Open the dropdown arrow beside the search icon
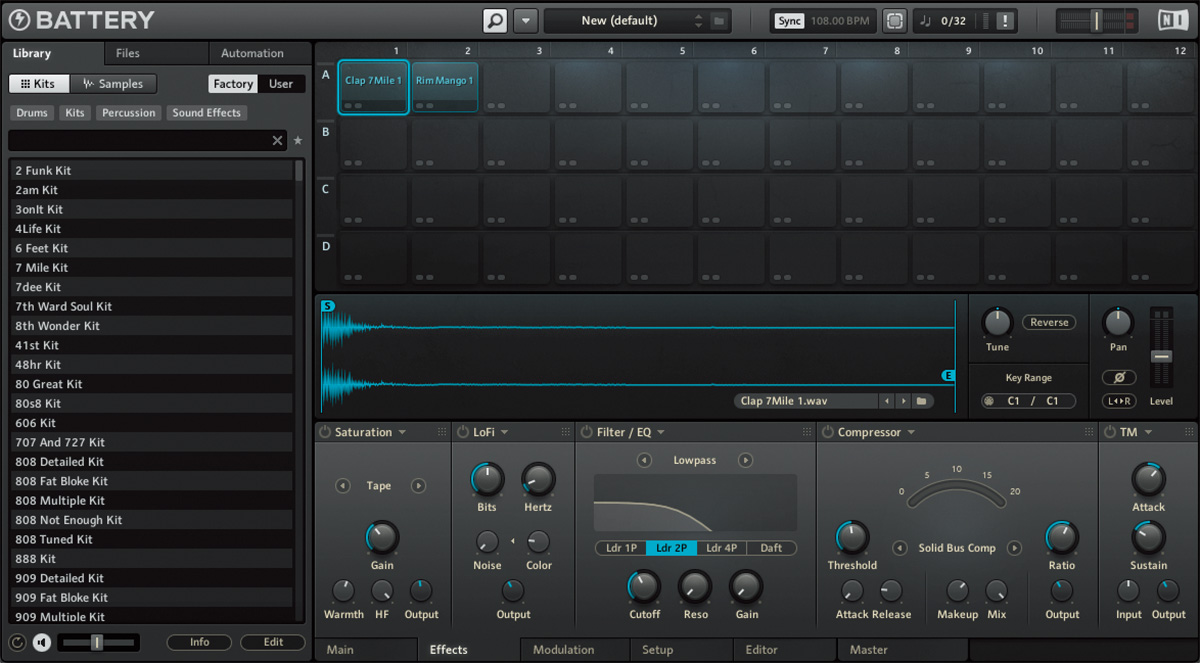This screenshot has height=663, width=1200. tap(526, 20)
